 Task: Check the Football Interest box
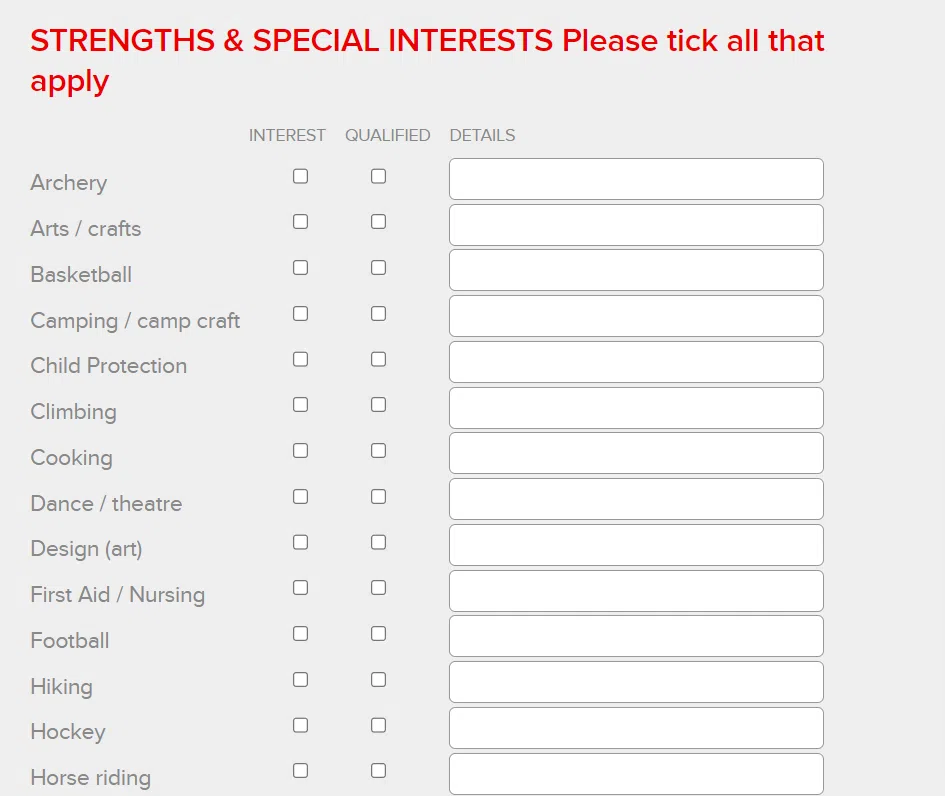(300, 634)
